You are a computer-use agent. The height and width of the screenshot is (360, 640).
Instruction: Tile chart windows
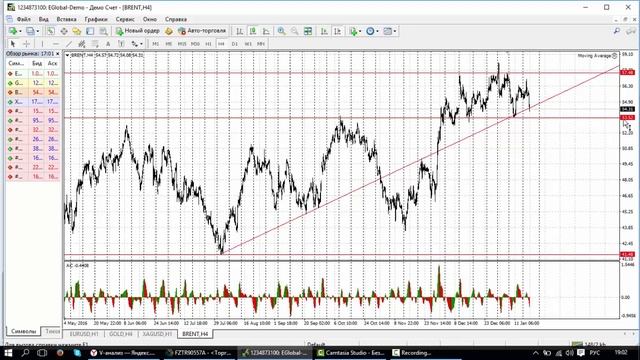[x=308, y=31]
